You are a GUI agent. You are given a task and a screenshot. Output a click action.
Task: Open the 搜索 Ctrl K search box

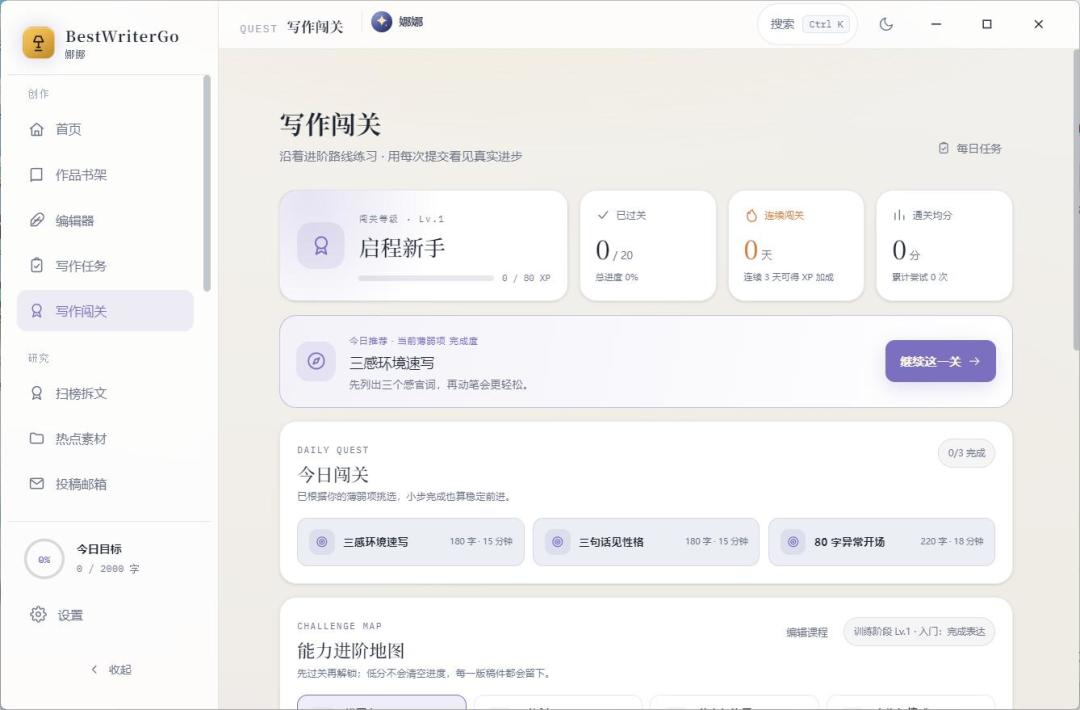(x=807, y=24)
